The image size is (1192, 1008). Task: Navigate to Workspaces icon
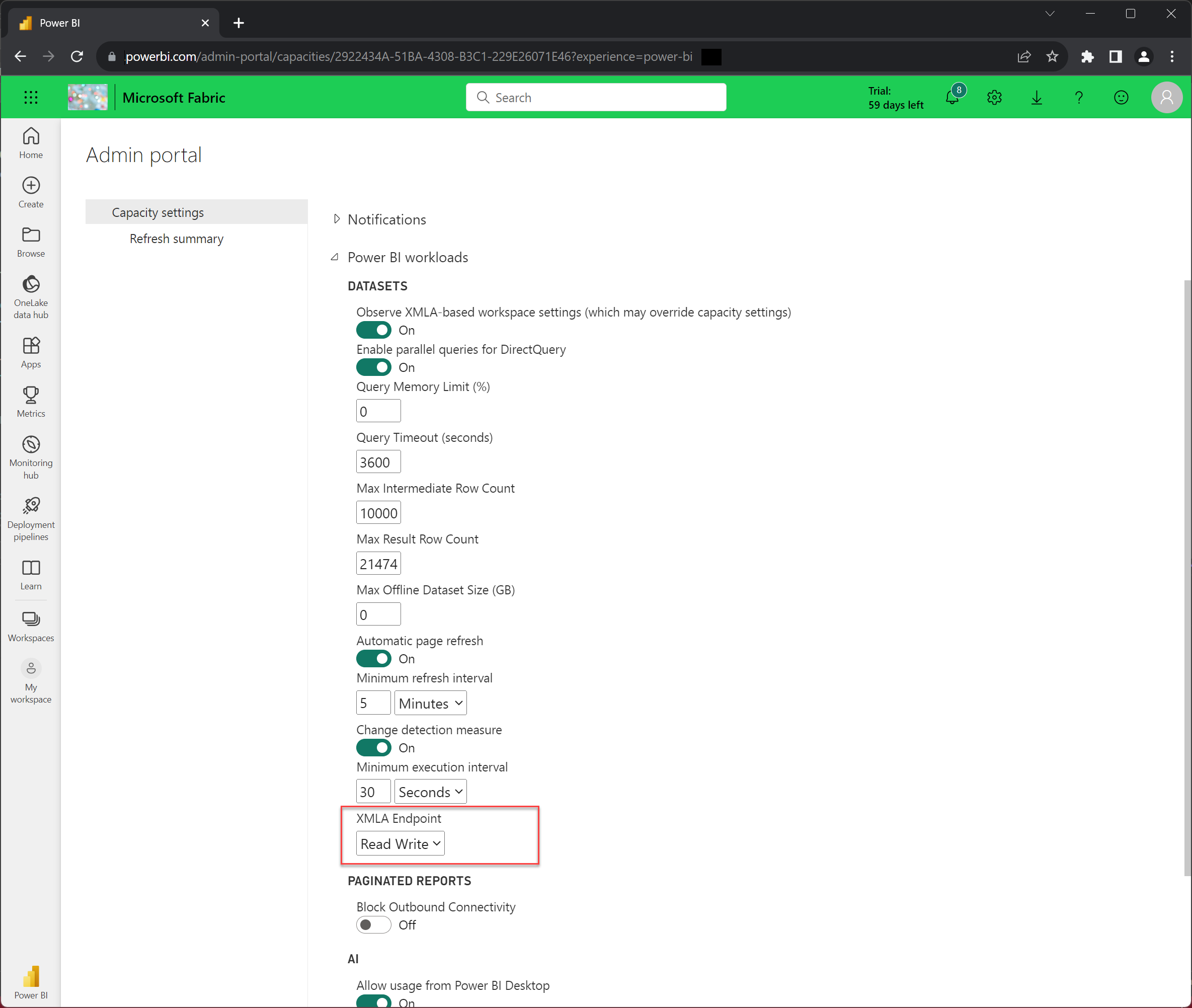click(30, 619)
